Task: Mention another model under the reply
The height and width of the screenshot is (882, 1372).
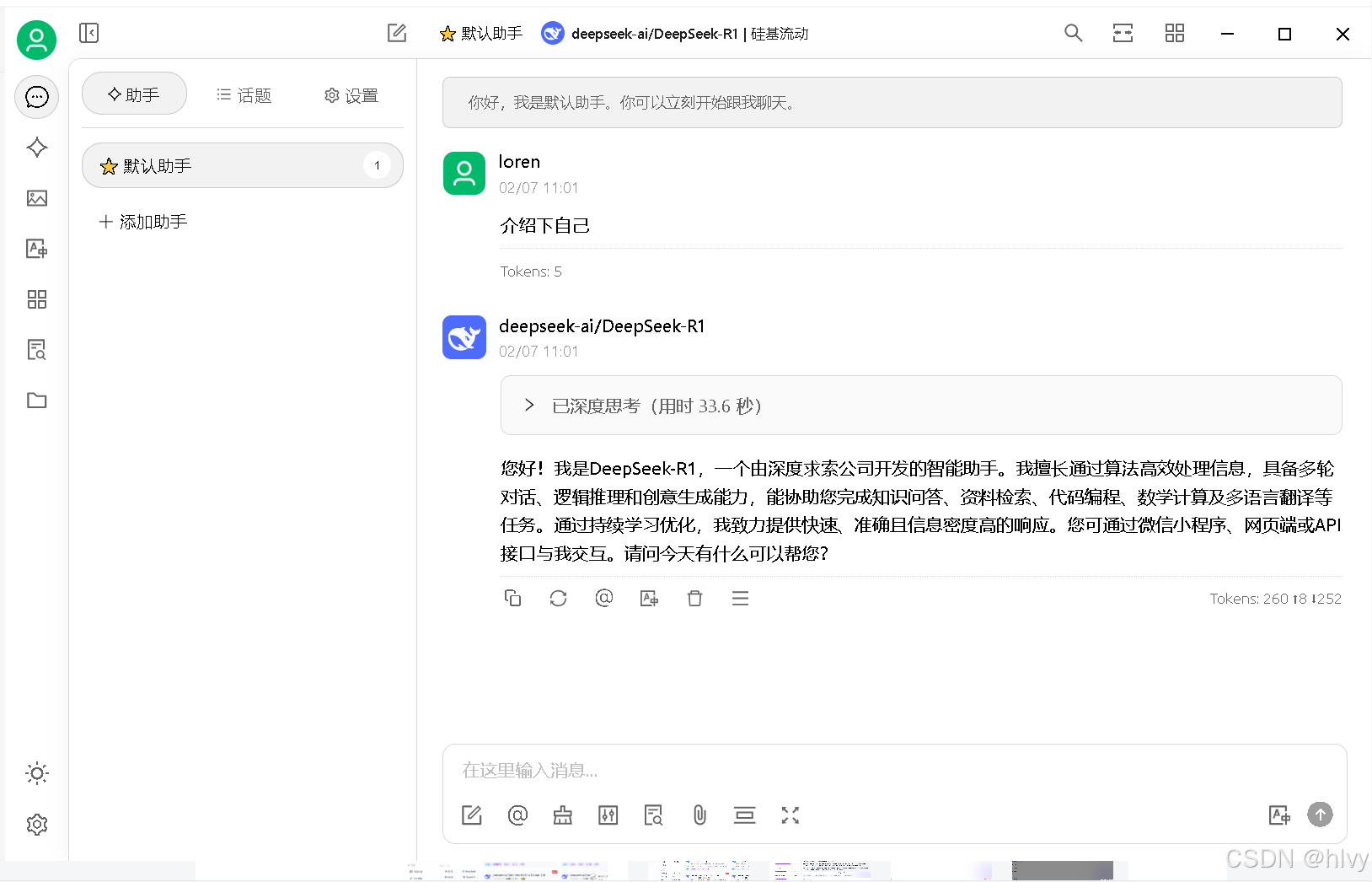Action: pos(603,598)
